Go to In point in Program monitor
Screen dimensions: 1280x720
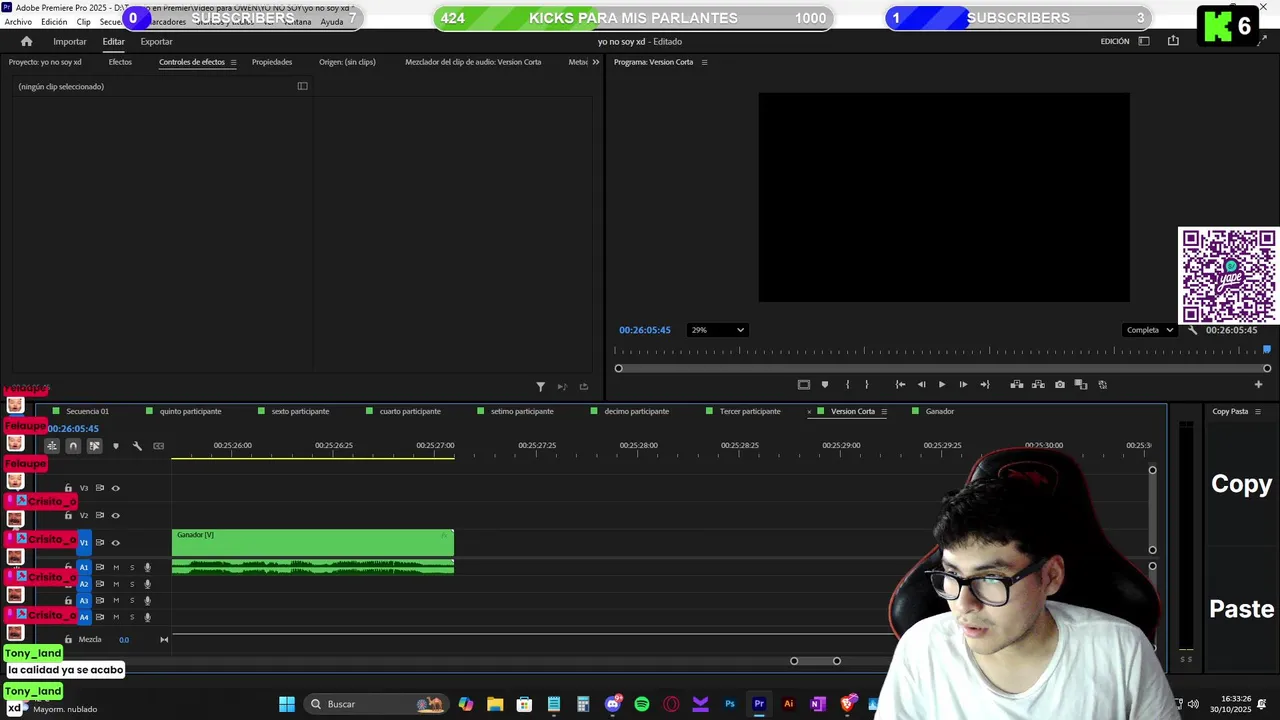900,384
